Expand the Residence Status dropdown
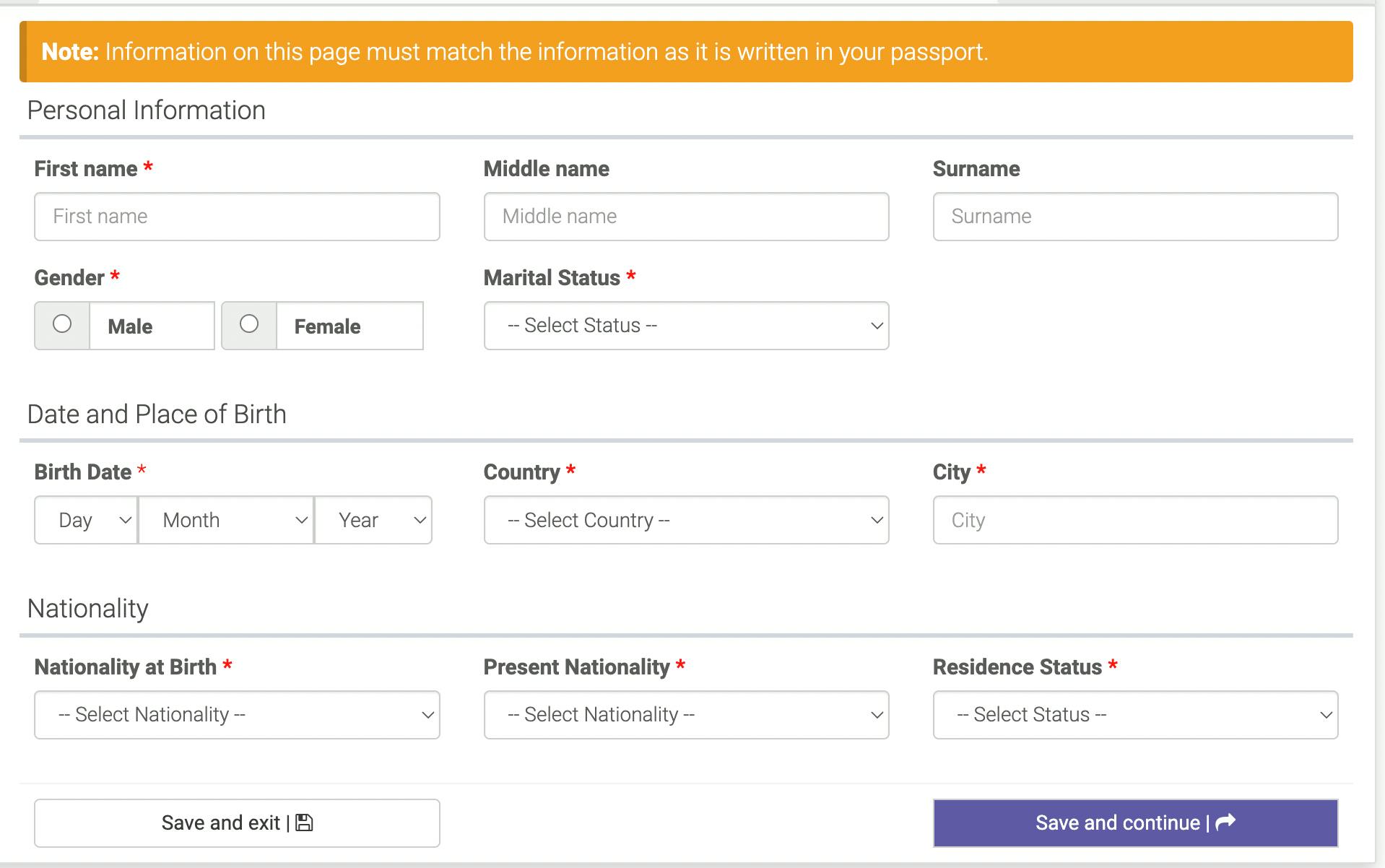 (1135, 715)
